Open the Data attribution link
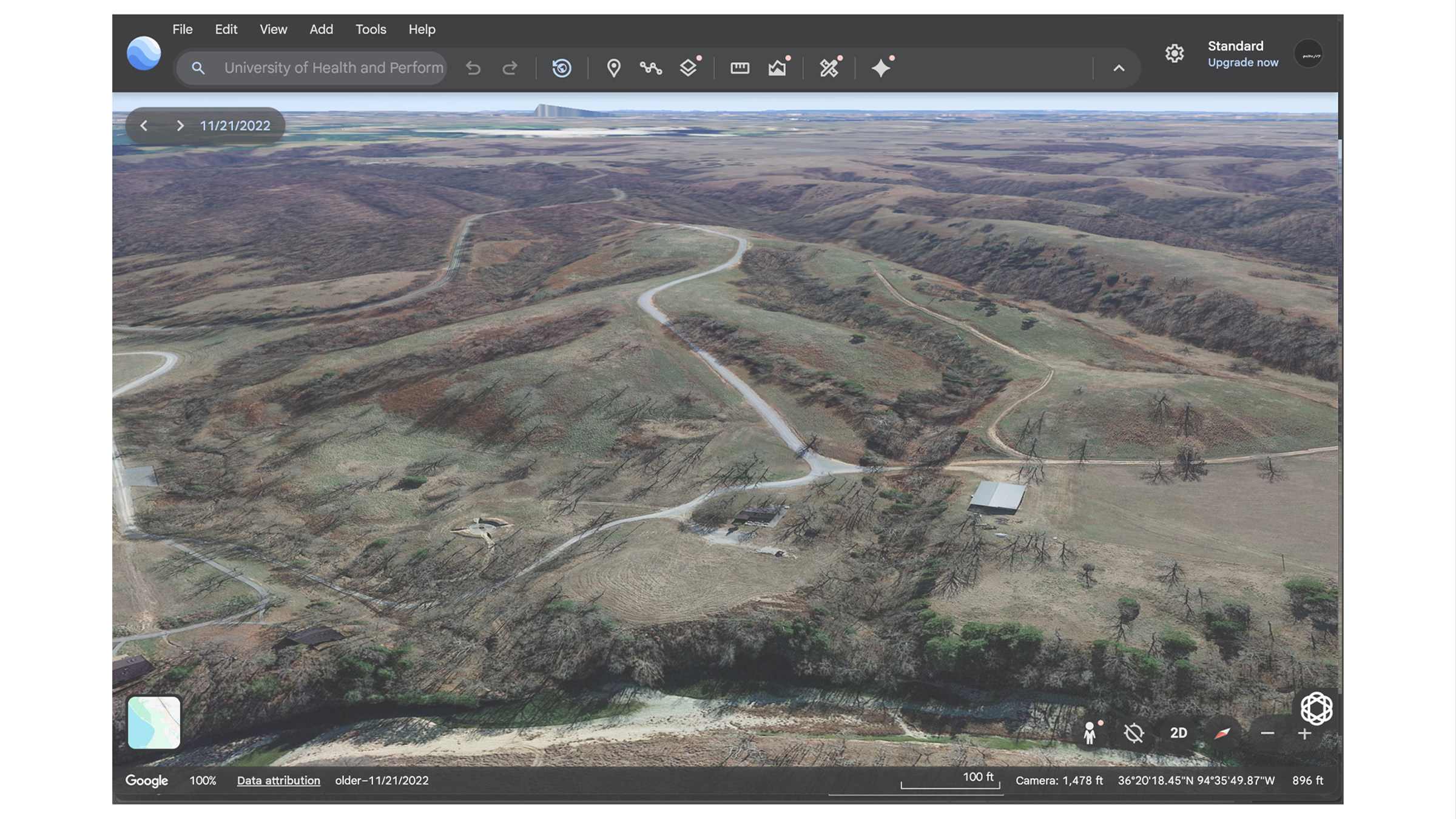Image resolution: width=1456 pixels, height=819 pixels. (278, 780)
